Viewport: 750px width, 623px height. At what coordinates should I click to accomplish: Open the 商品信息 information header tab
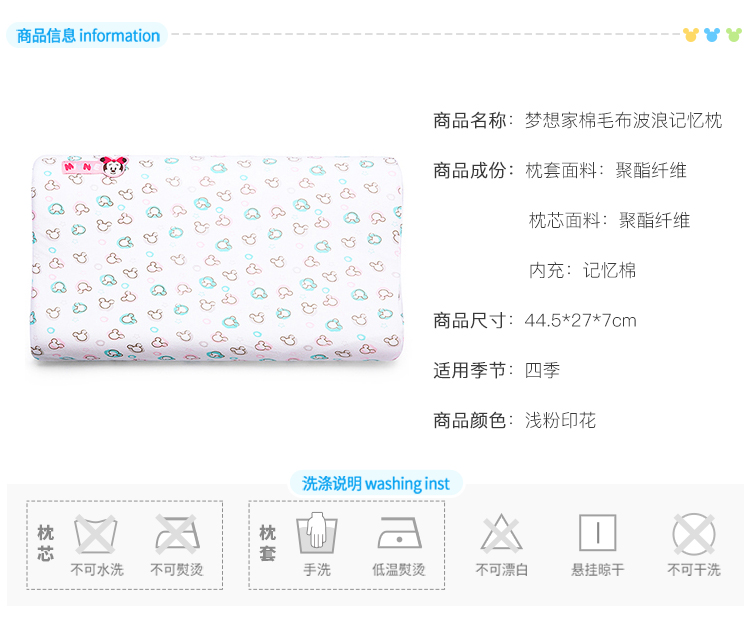[x=88, y=35]
